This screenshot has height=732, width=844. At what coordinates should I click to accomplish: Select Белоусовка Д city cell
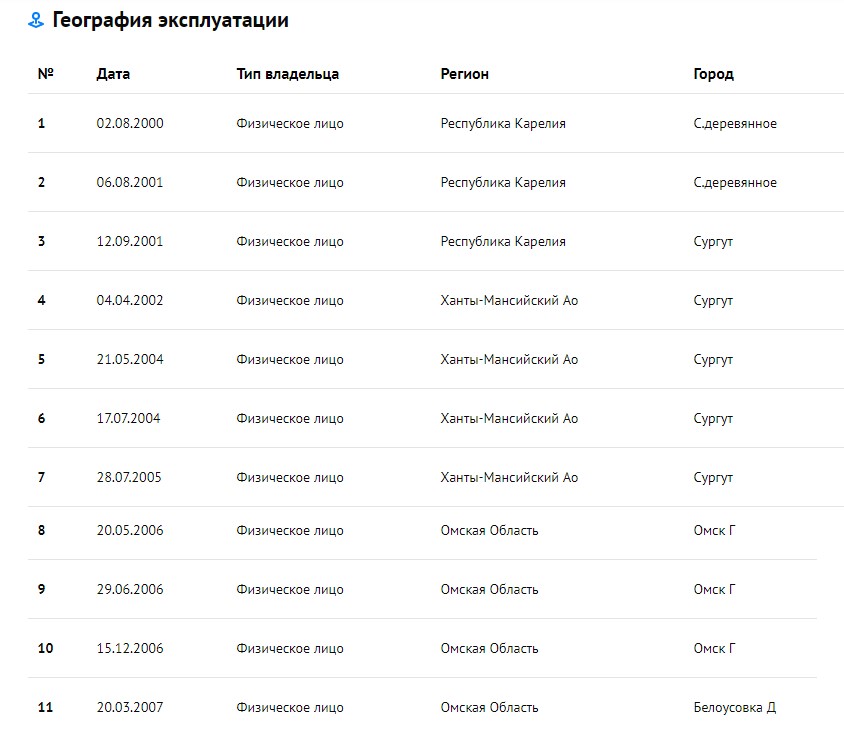[735, 707]
